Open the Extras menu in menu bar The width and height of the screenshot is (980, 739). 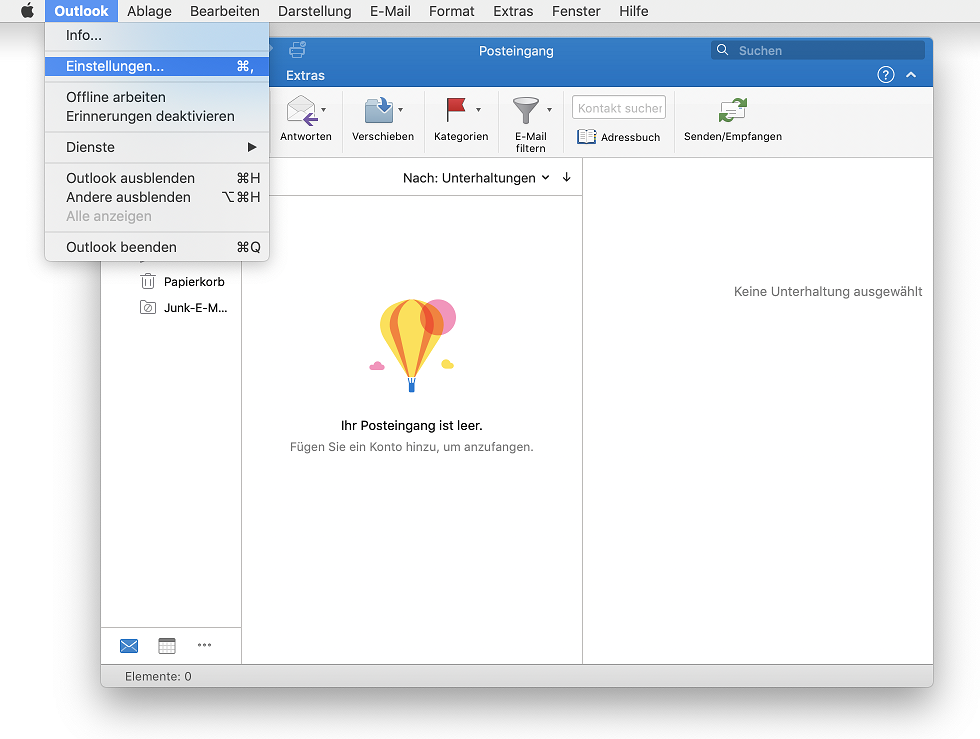513,11
